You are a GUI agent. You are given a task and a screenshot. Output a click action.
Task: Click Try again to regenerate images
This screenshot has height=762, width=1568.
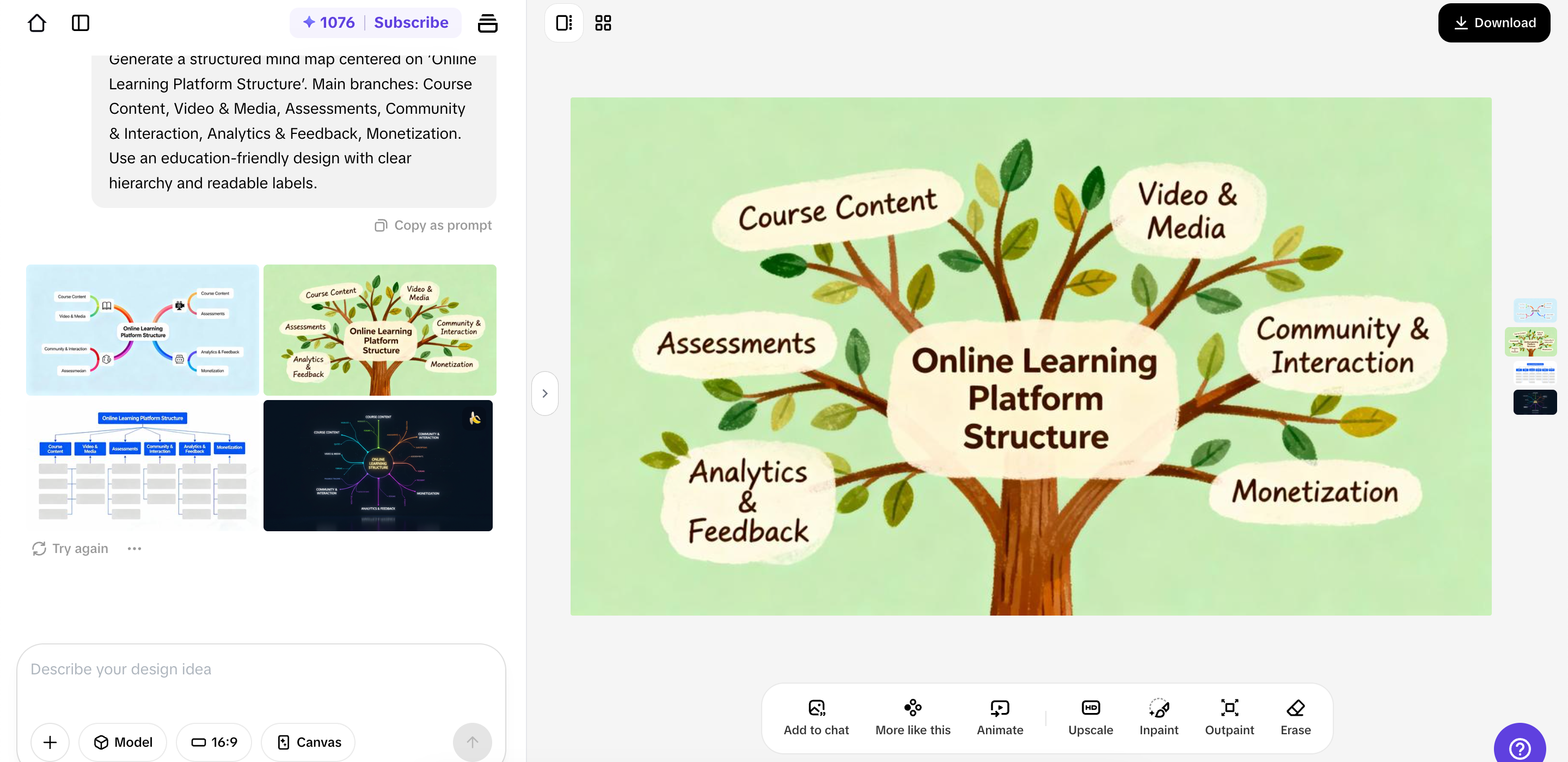pos(70,549)
